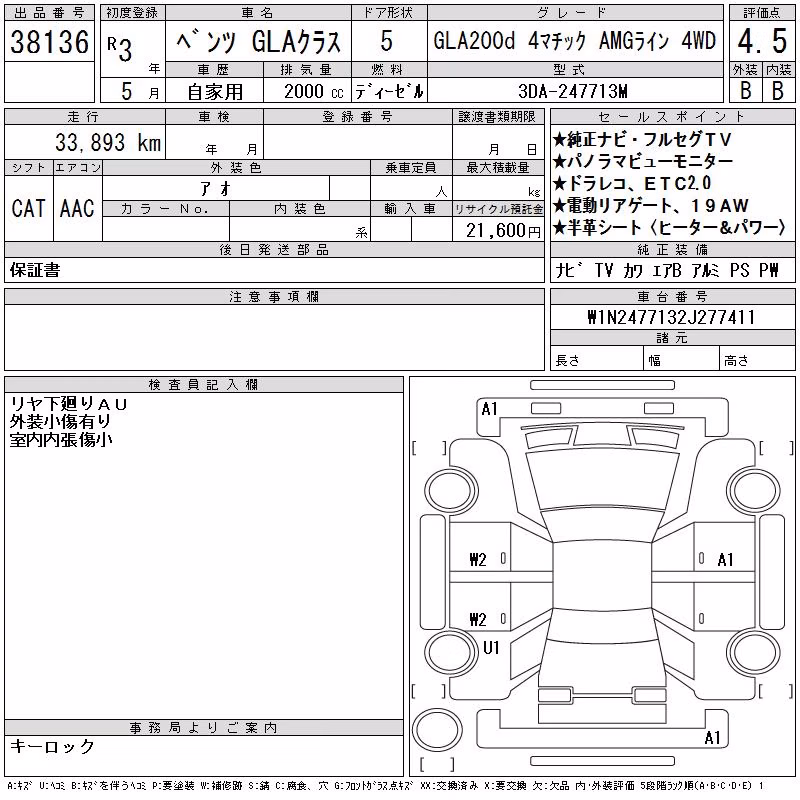
Task: Click inspector note 室内内張傷小
Action: (61, 439)
